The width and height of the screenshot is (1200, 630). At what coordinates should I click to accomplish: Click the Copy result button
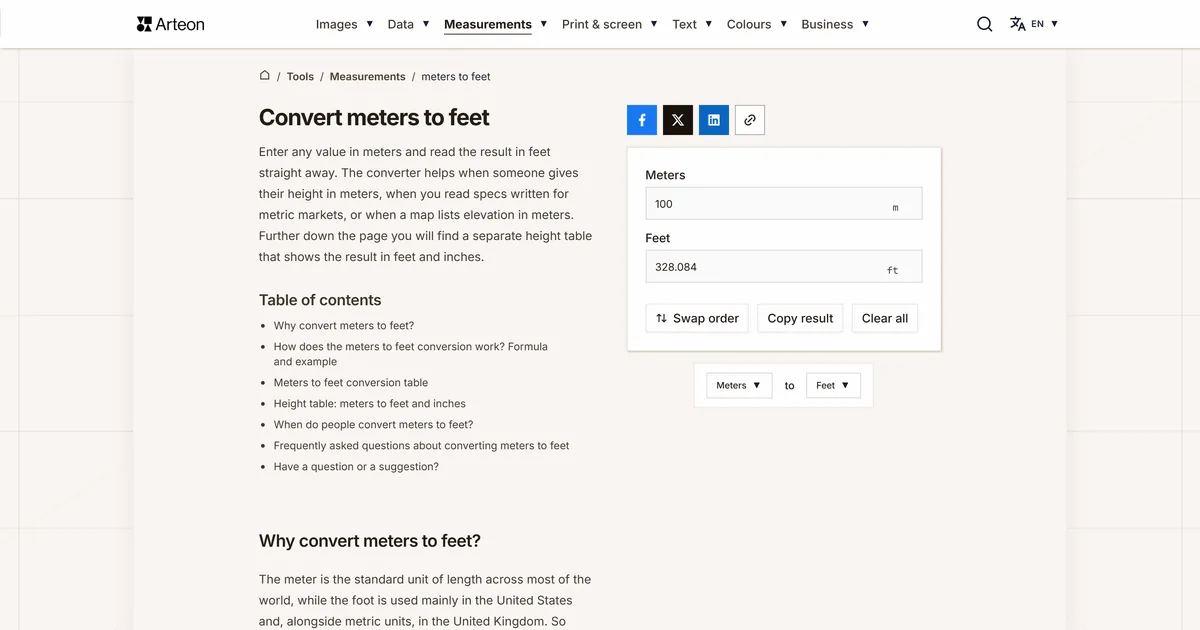pos(800,318)
